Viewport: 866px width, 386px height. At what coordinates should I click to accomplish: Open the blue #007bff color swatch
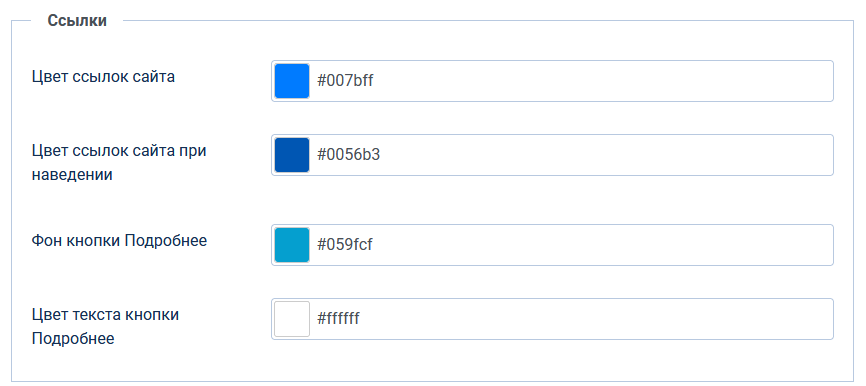click(292, 81)
